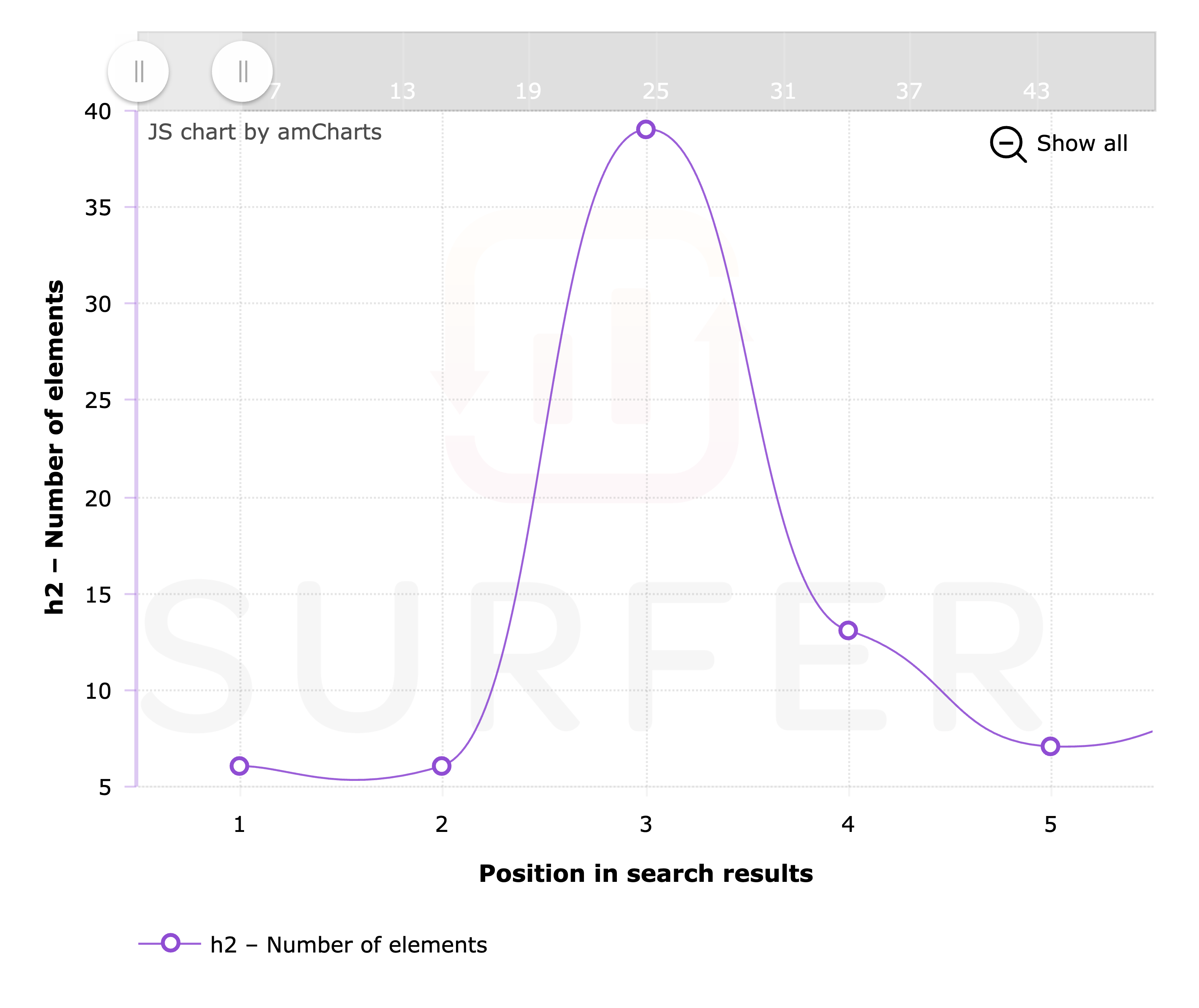The image size is (1199, 1008).
Task: Click the zoom-out magnifier icon
Action: [1008, 144]
